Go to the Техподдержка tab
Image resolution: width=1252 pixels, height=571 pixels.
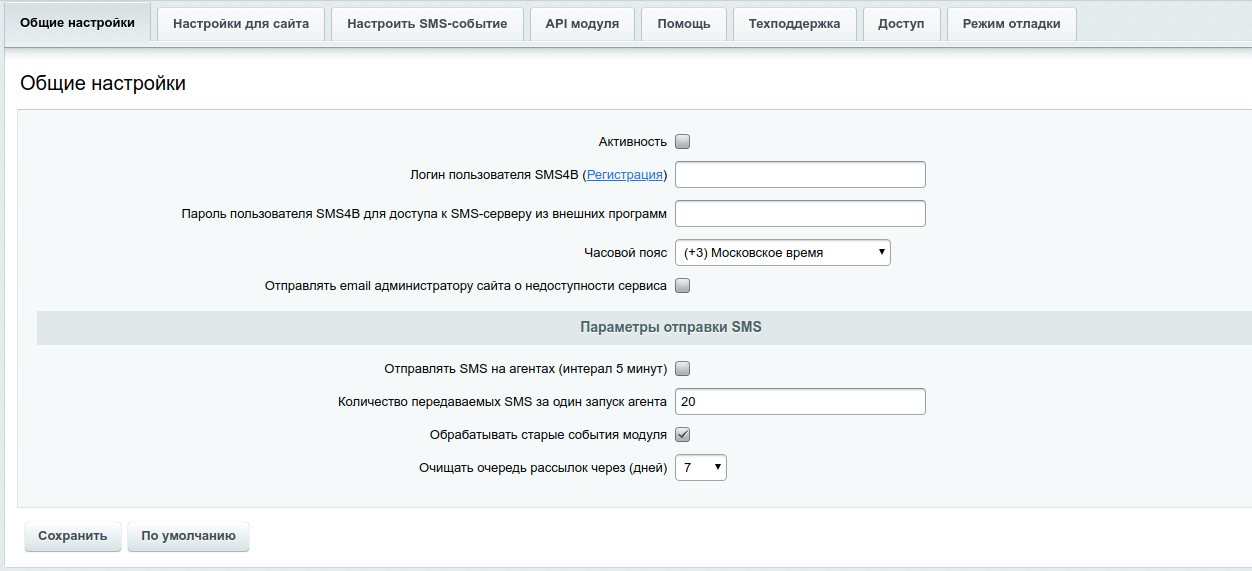tap(795, 24)
